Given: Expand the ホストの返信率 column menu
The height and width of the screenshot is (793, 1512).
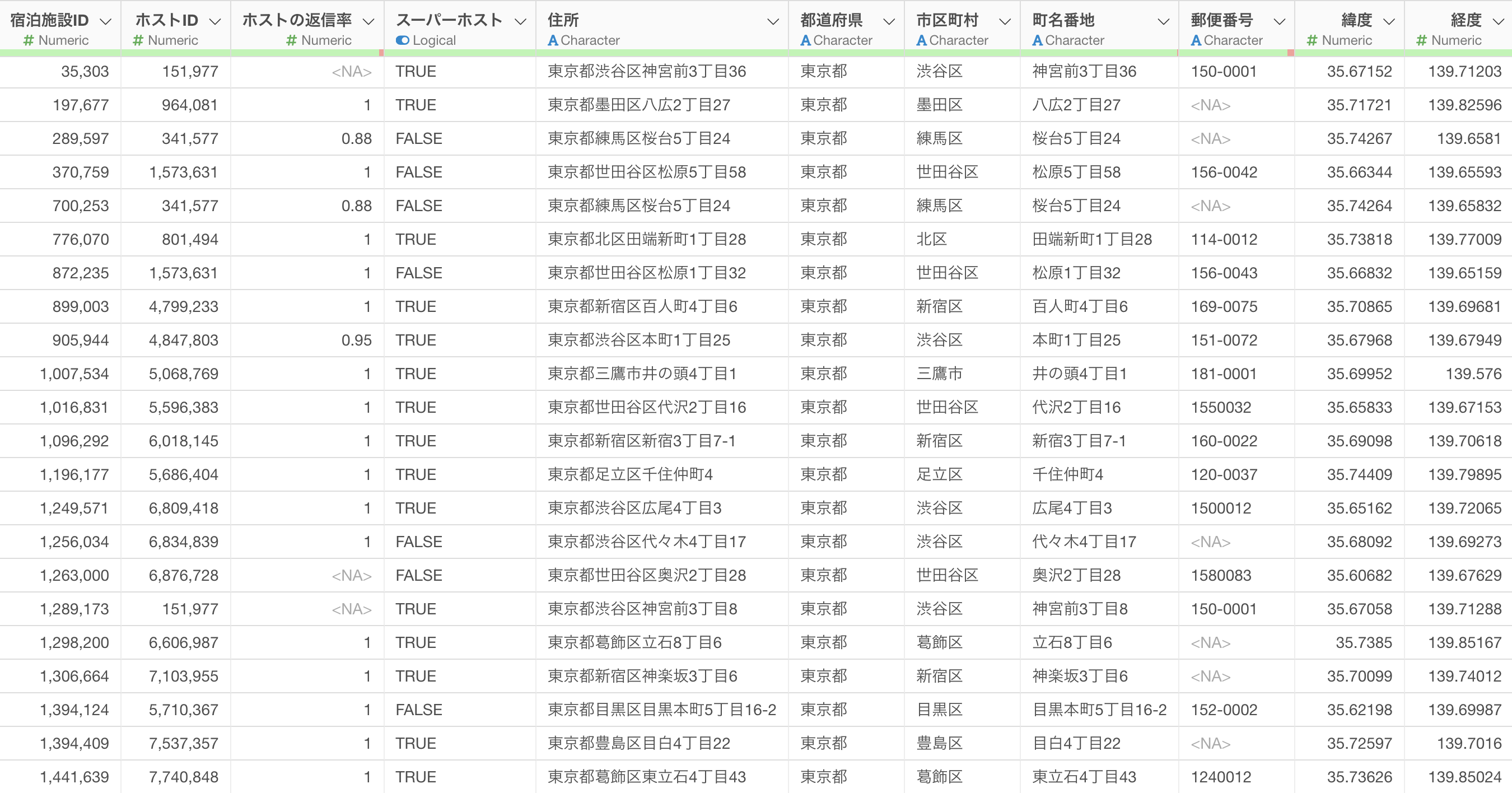Looking at the screenshot, I should click(x=368, y=22).
